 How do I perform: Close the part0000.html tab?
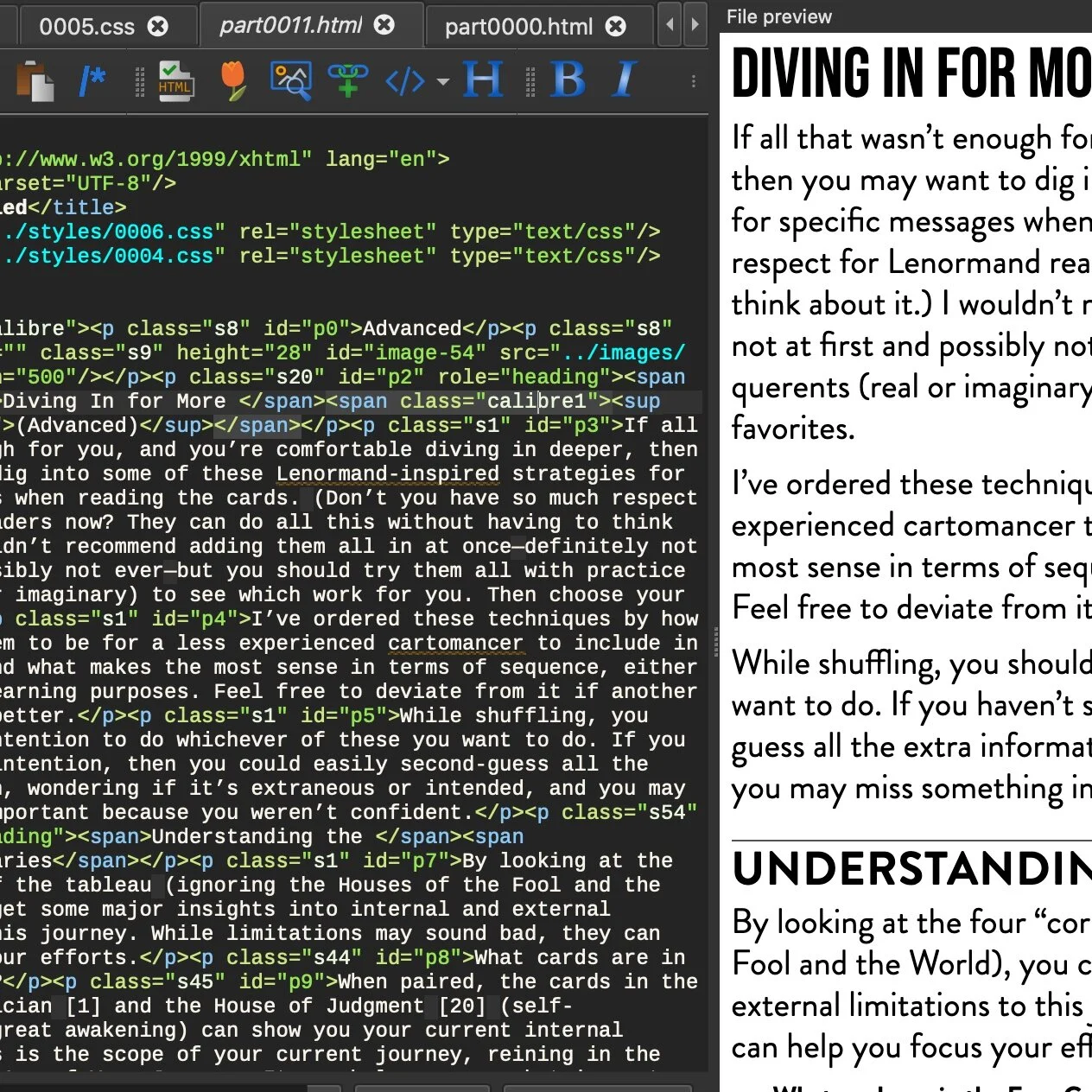pos(616,27)
